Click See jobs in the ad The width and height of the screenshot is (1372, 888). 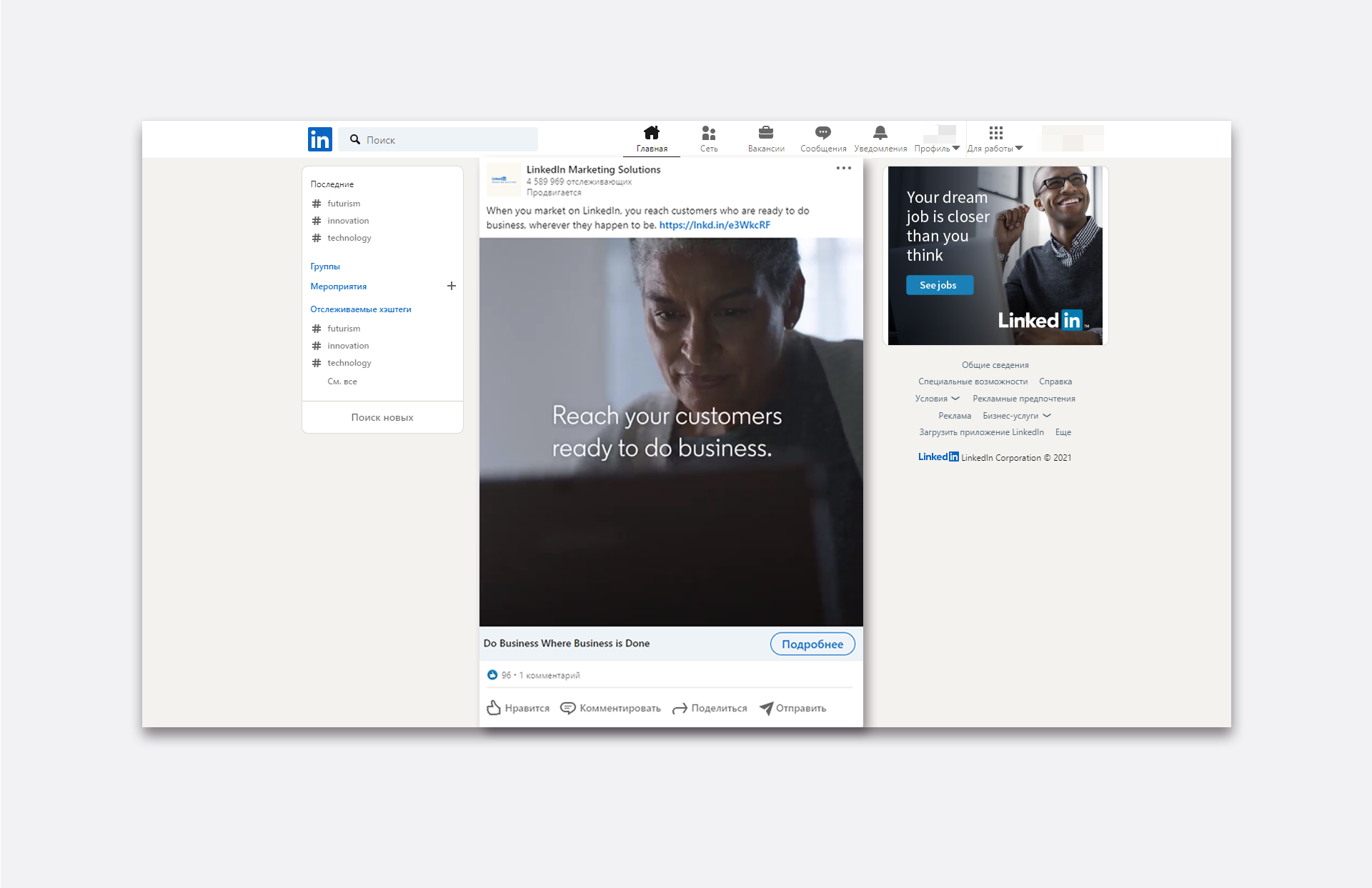click(938, 285)
